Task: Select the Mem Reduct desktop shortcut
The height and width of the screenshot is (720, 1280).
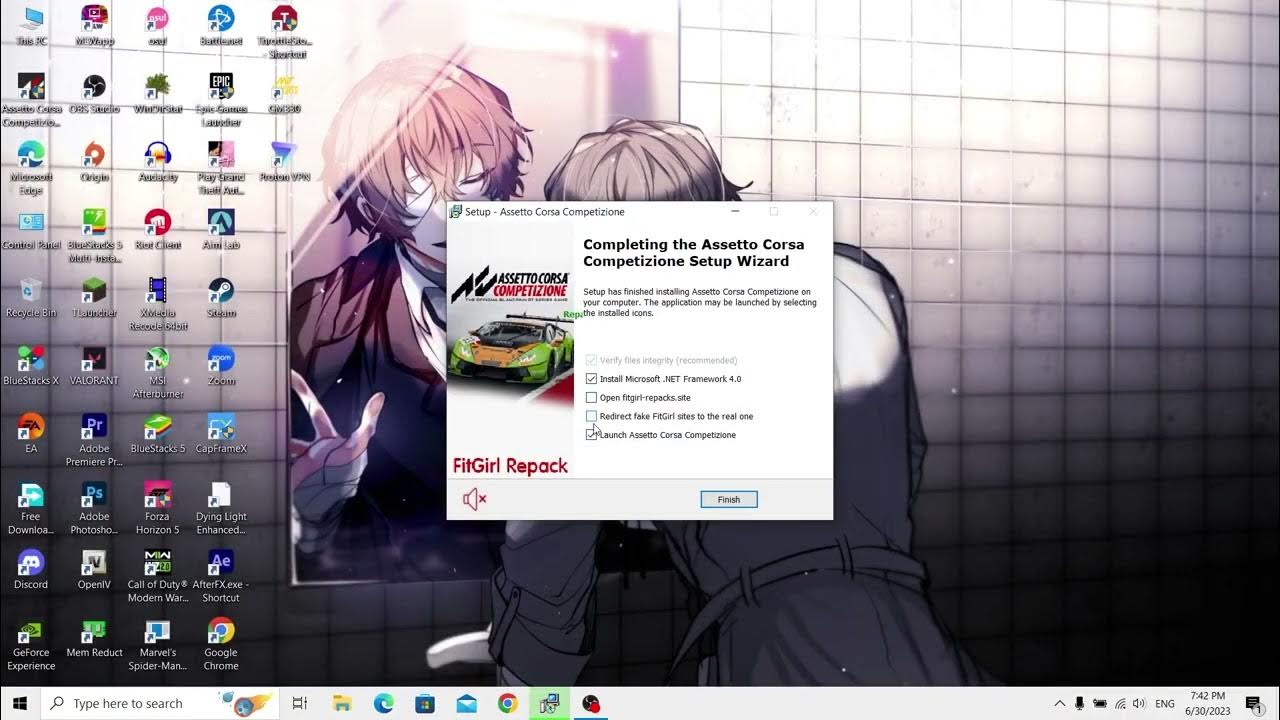Action: coord(94,638)
